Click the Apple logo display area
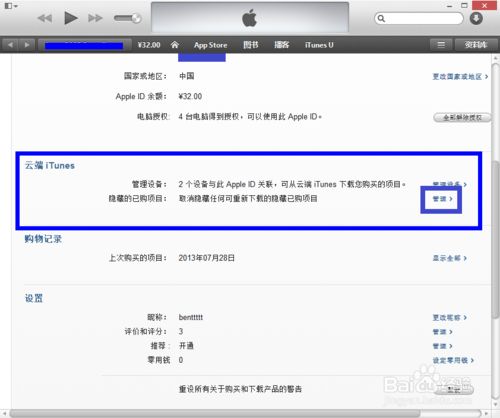Image resolution: width=500 pixels, height=418 pixels. coord(250,17)
